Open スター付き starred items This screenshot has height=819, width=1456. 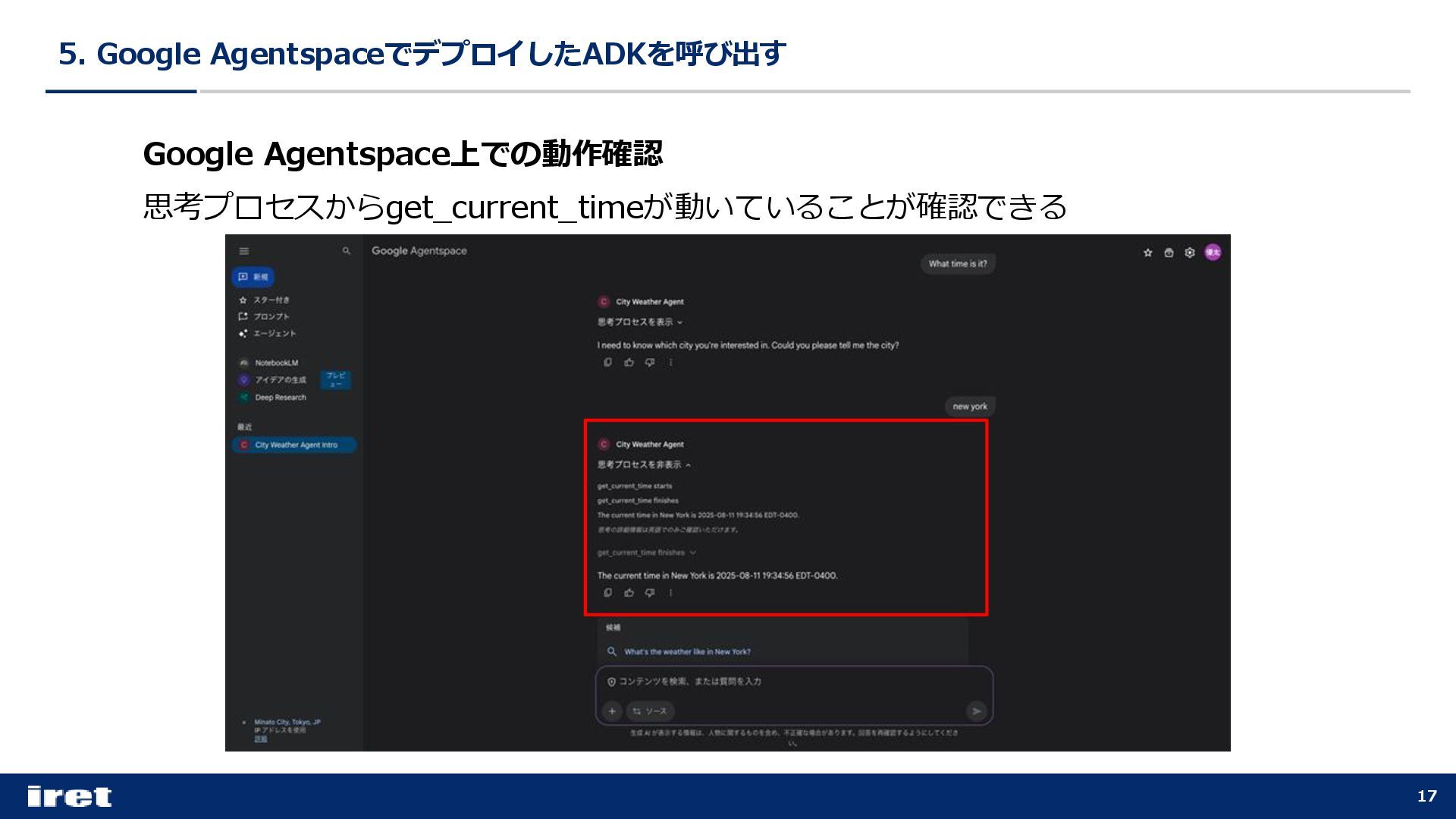click(264, 300)
